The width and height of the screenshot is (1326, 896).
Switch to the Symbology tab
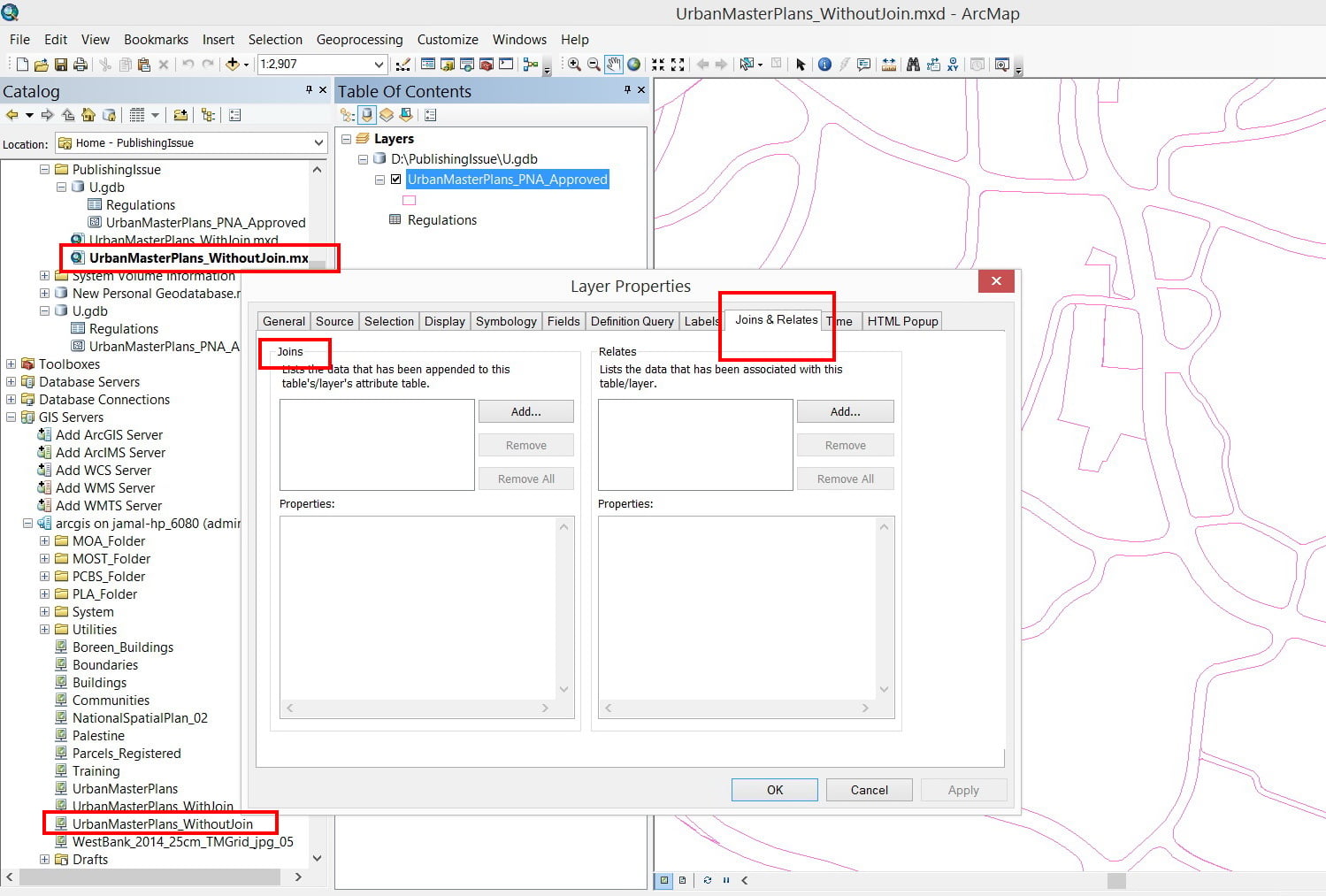pos(506,321)
